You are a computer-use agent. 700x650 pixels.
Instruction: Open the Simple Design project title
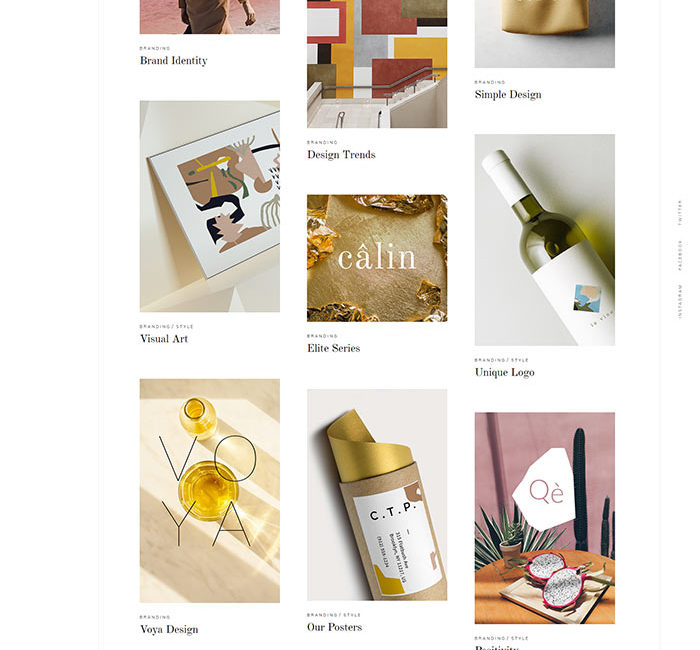coord(508,95)
